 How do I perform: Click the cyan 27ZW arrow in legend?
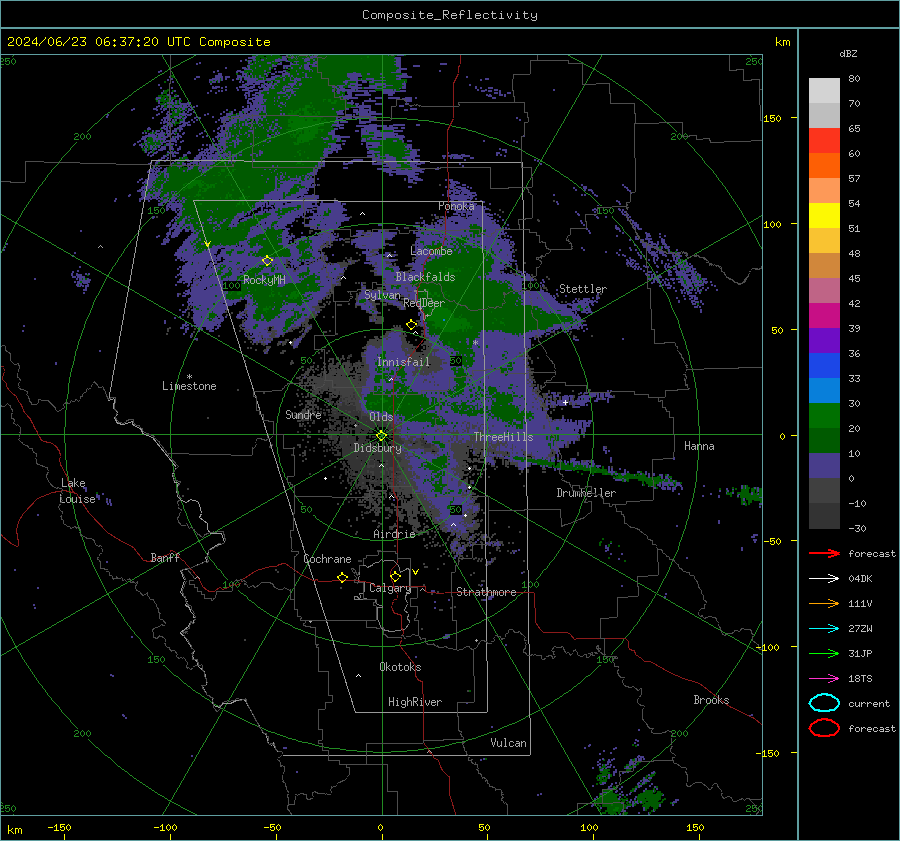(x=824, y=628)
